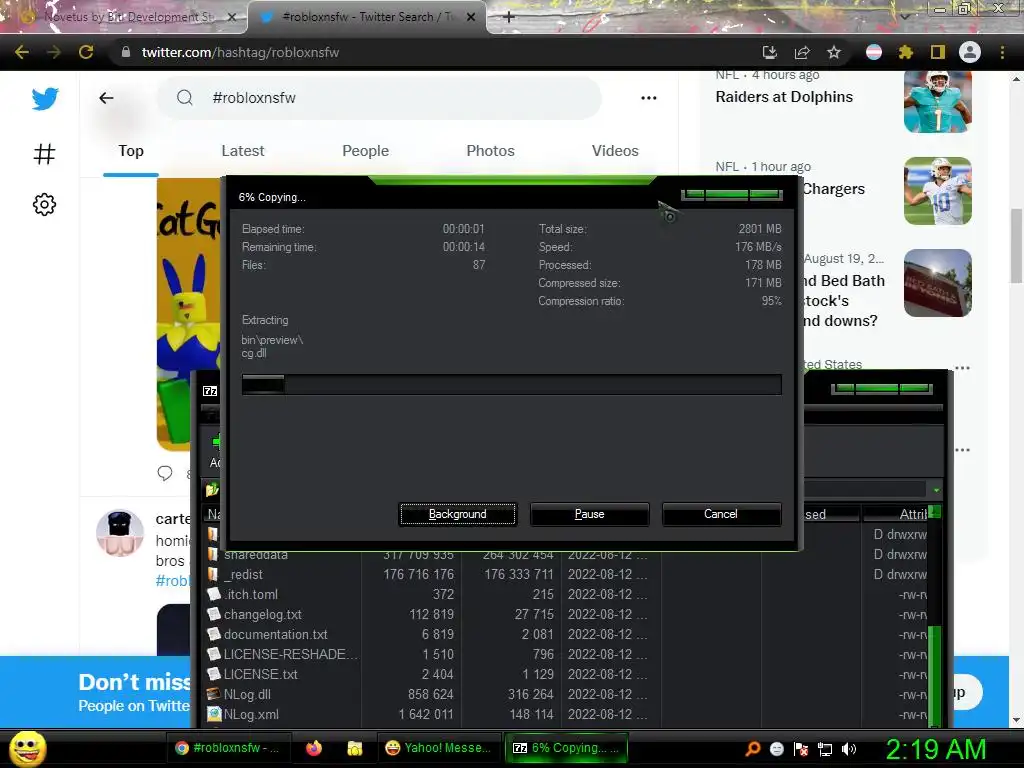Viewport: 1024px width, 768px height.
Task: Open Raiders at Dolphins trend
Action: click(784, 97)
